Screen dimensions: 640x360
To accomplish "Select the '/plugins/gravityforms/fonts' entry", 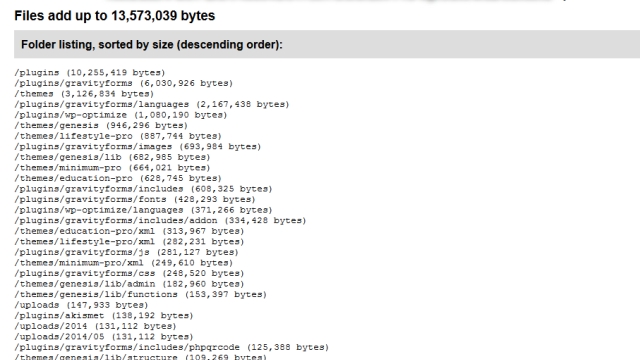I will point(135,200).
